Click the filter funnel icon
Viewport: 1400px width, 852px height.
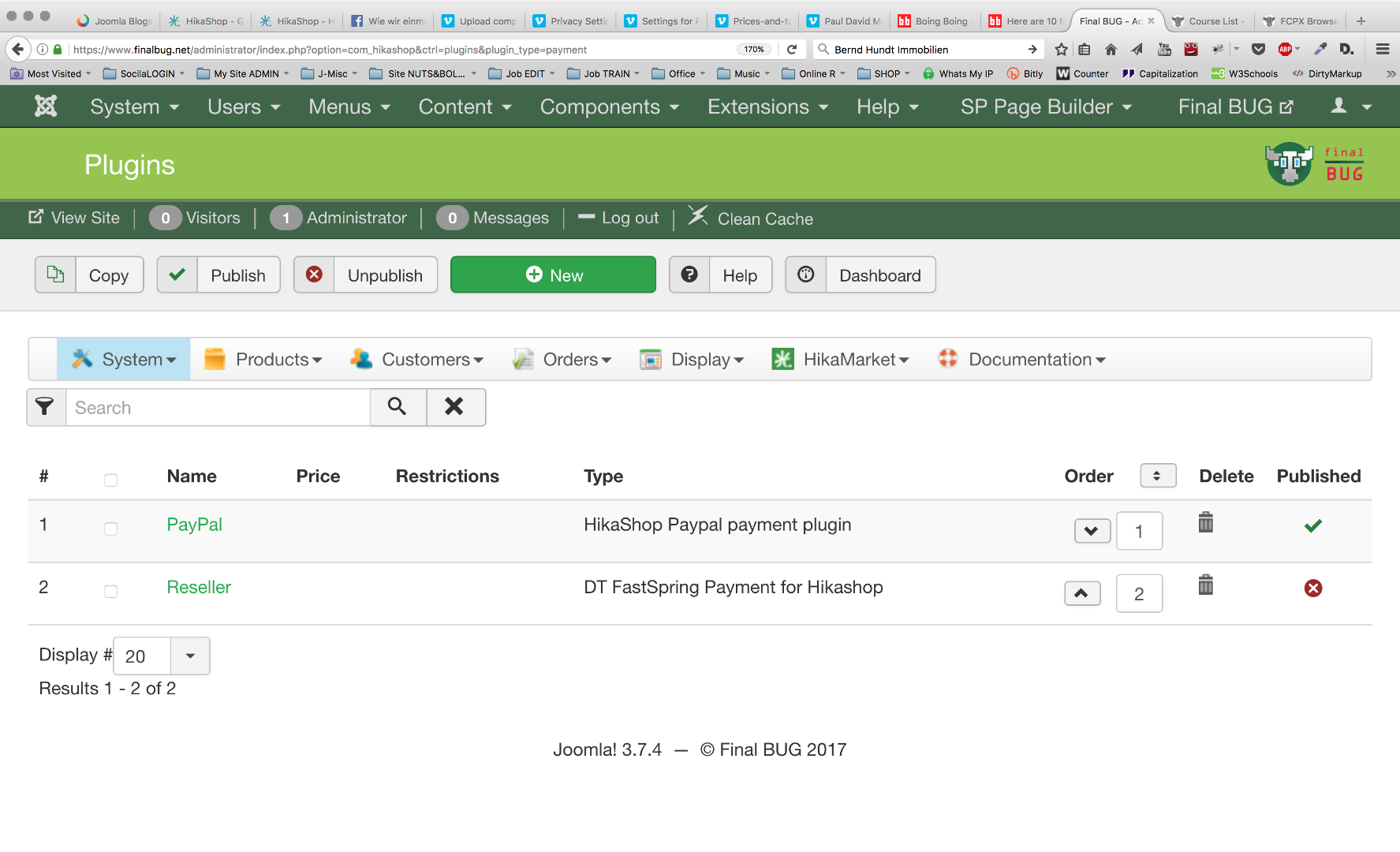(46, 407)
